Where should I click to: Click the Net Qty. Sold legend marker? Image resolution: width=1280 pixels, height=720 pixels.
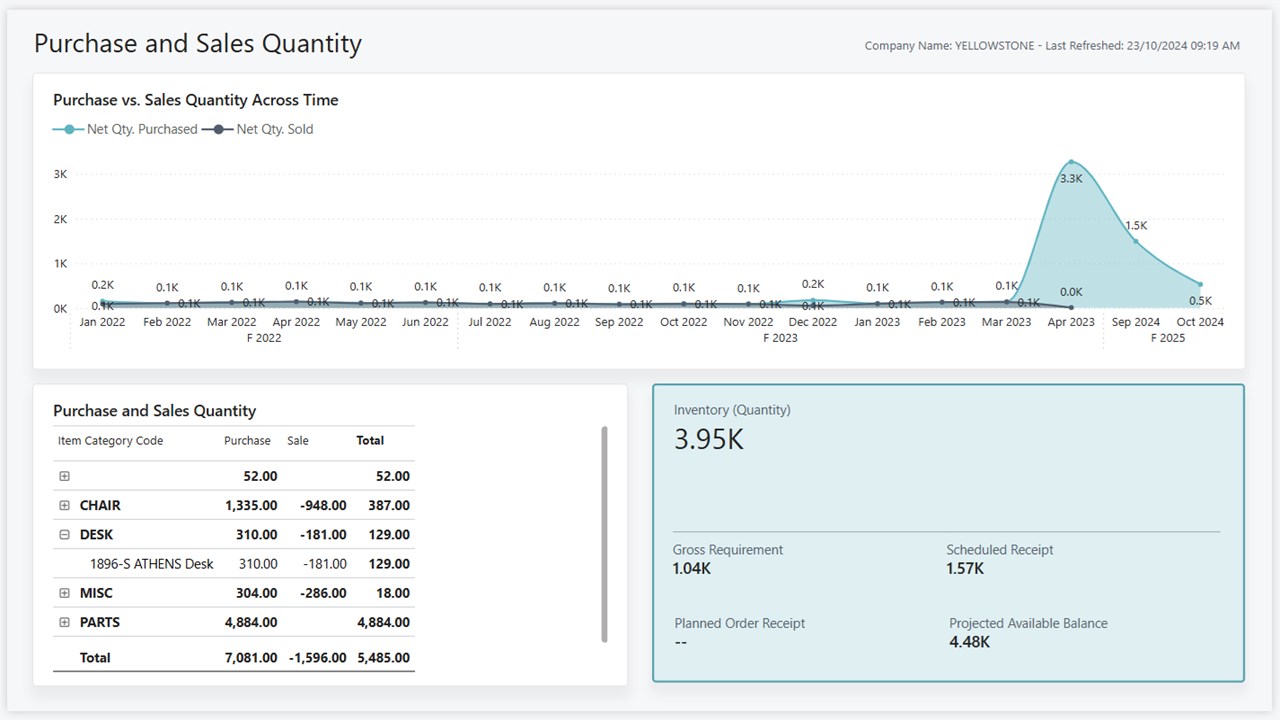coord(218,129)
